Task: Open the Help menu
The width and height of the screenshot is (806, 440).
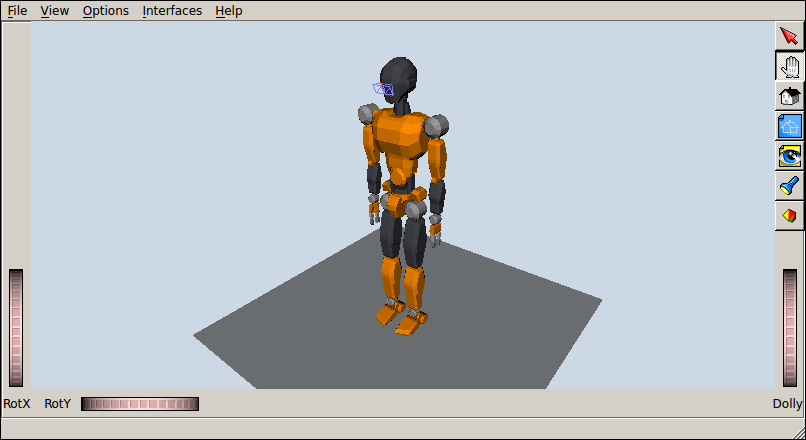Action: click(x=229, y=11)
